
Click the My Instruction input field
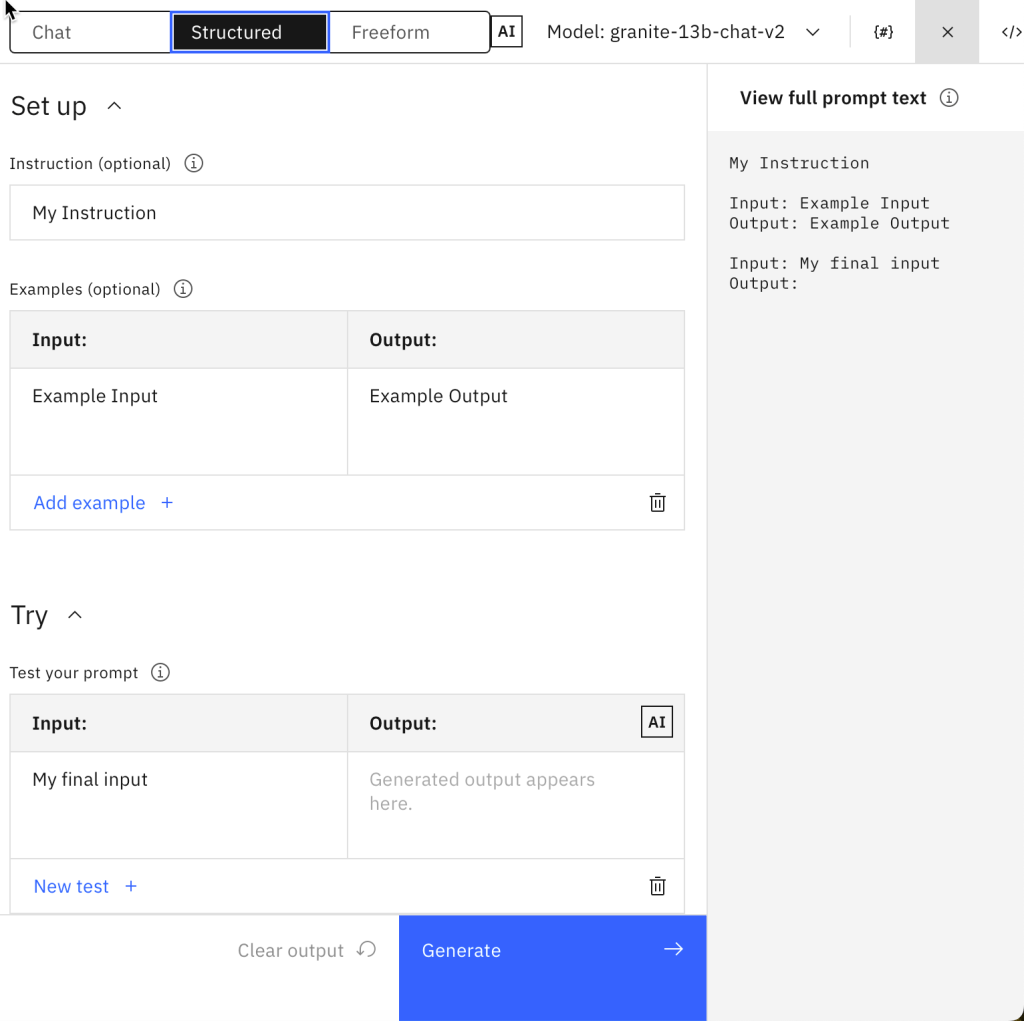pyautogui.click(x=346, y=213)
